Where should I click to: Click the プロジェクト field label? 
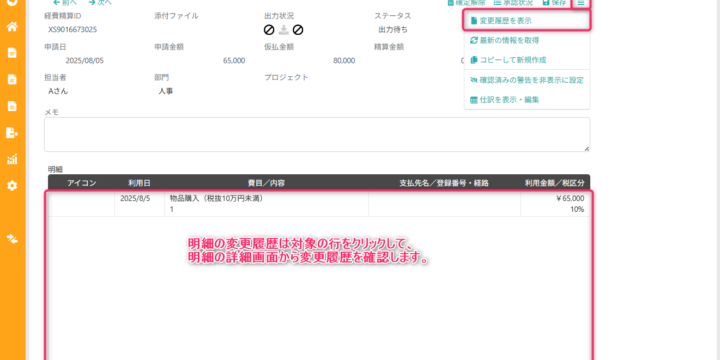286,77
